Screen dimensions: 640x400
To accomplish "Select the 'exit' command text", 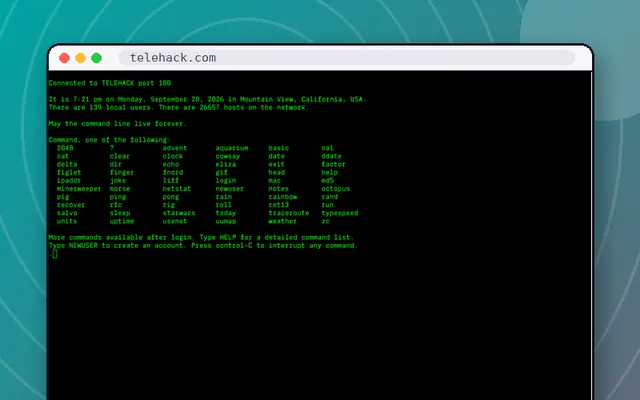I will click(x=276, y=164).
